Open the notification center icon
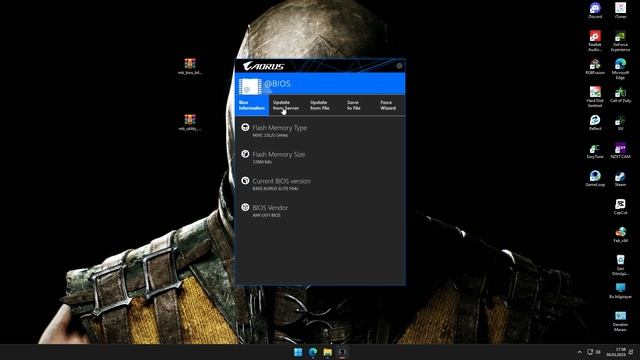The height and width of the screenshot is (360, 640). pyautogui.click(x=631, y=352)
